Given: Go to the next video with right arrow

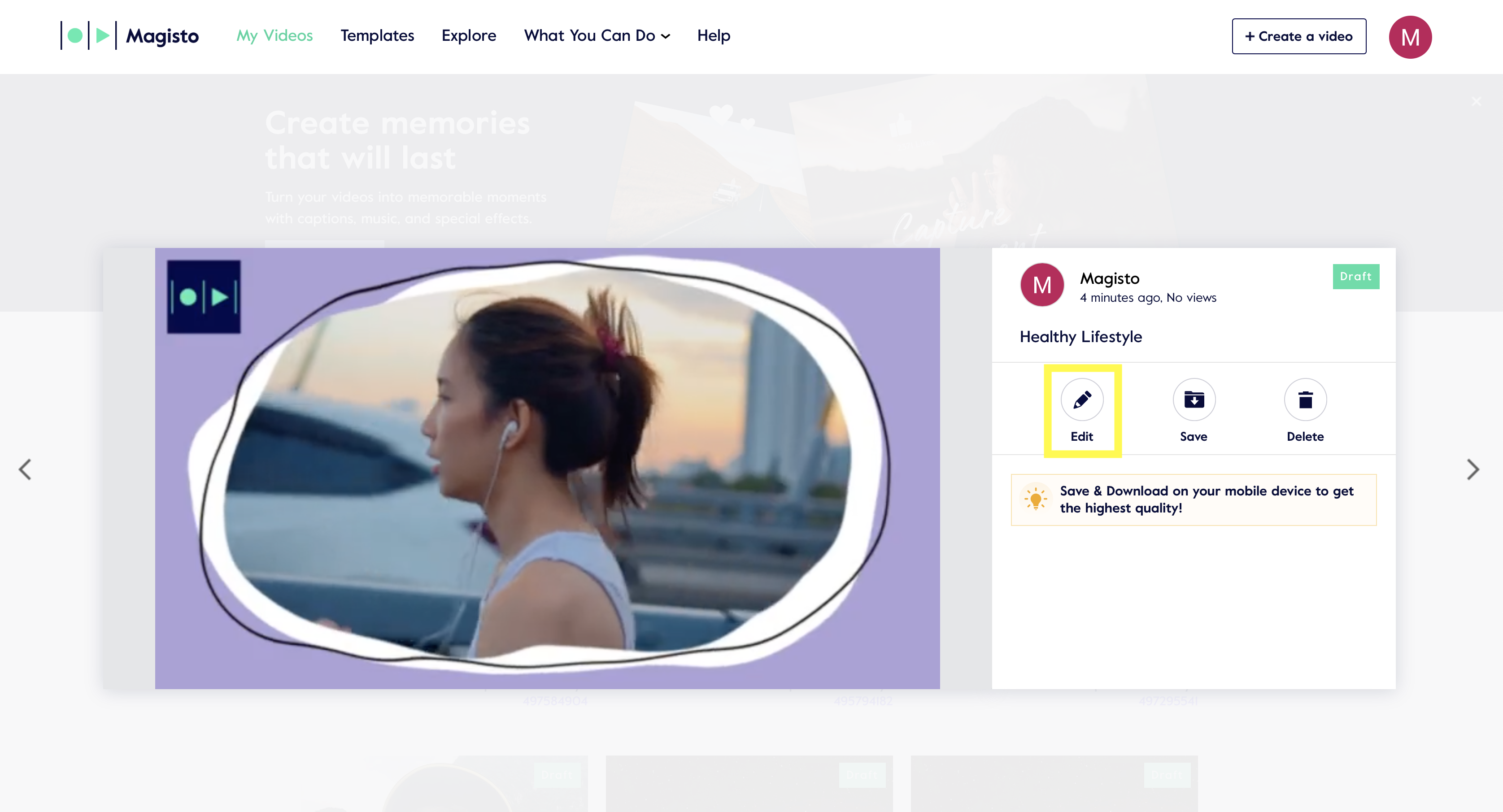Looking at the screenshot, I should click(1473, 469).
